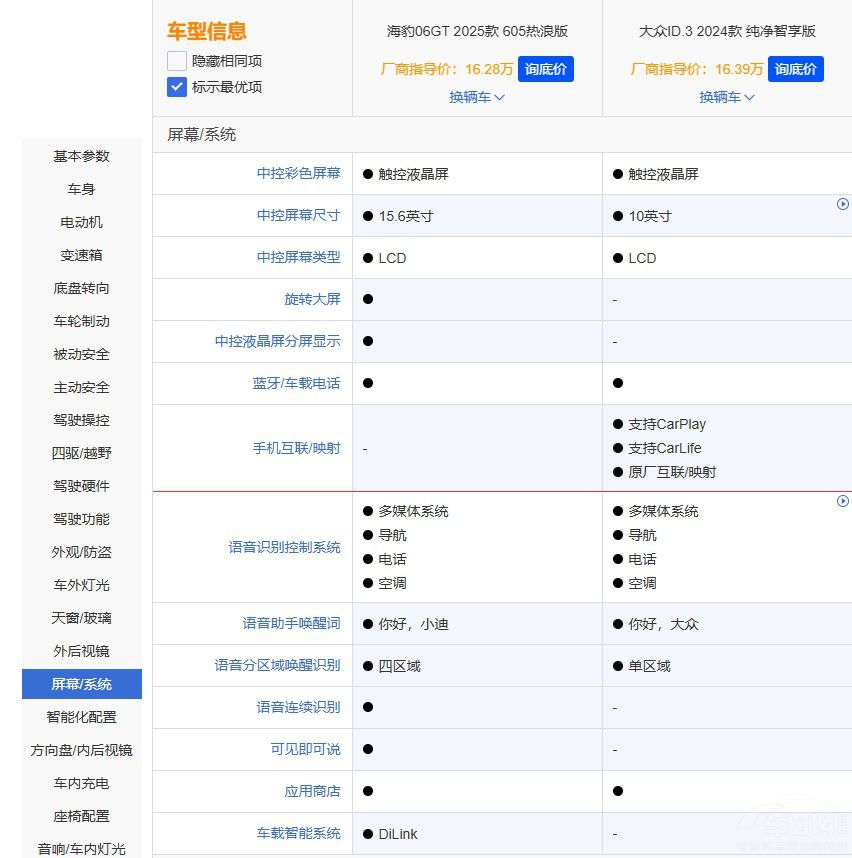
Task: Uncheck 标示最优项 checkbox
Action: 177,87
